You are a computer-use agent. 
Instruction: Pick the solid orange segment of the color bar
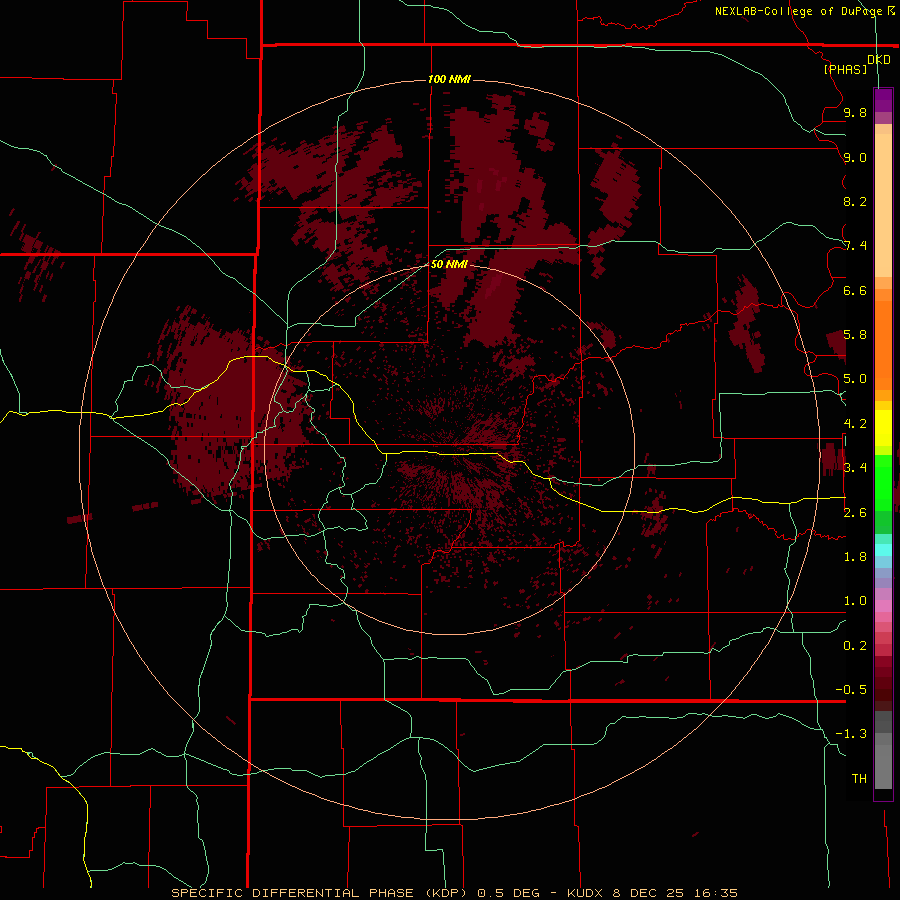coord(883,346)
